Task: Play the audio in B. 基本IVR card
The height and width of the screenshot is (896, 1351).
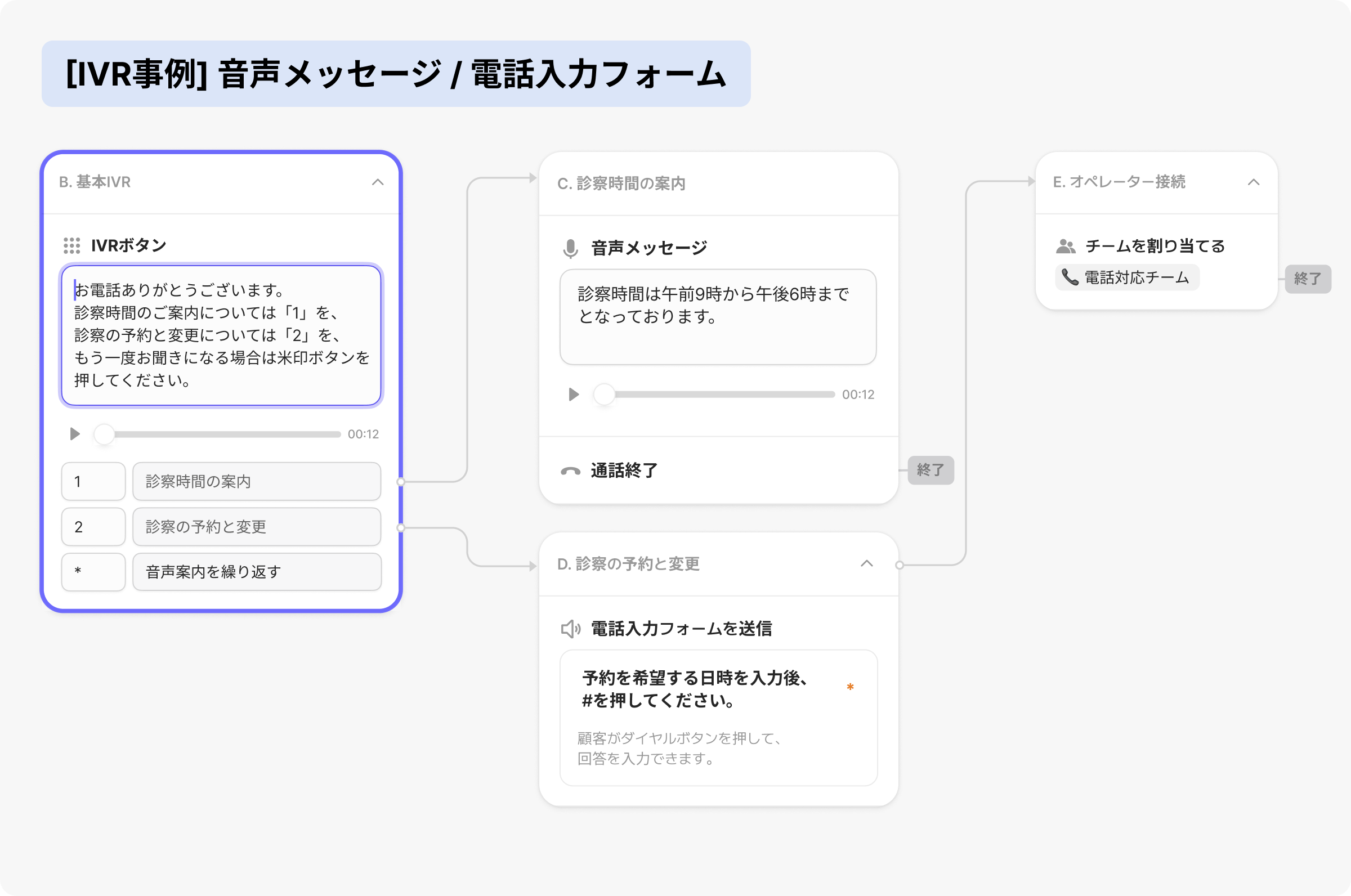Action: pos(74,434)
